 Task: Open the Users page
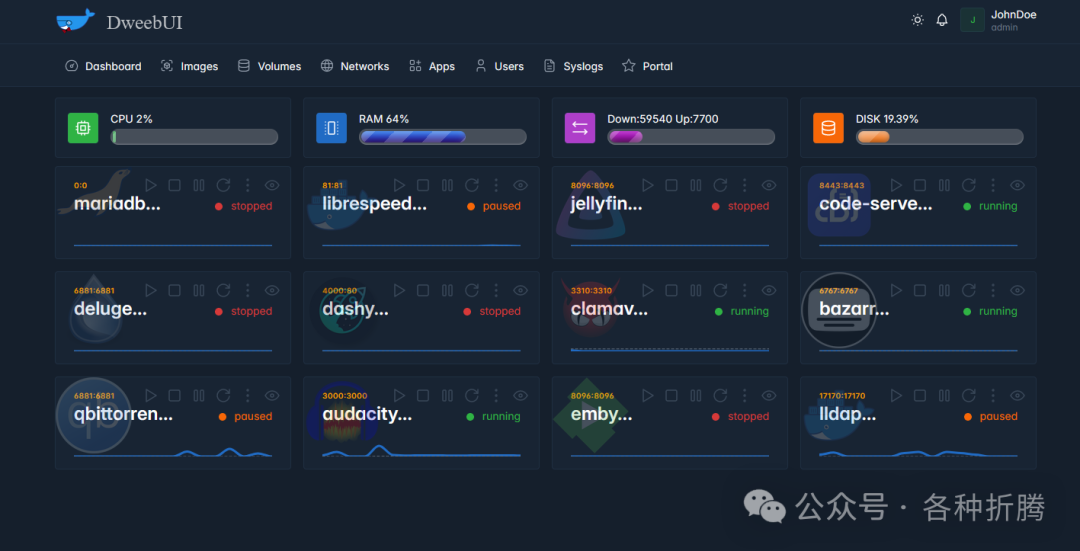(499, 66)
